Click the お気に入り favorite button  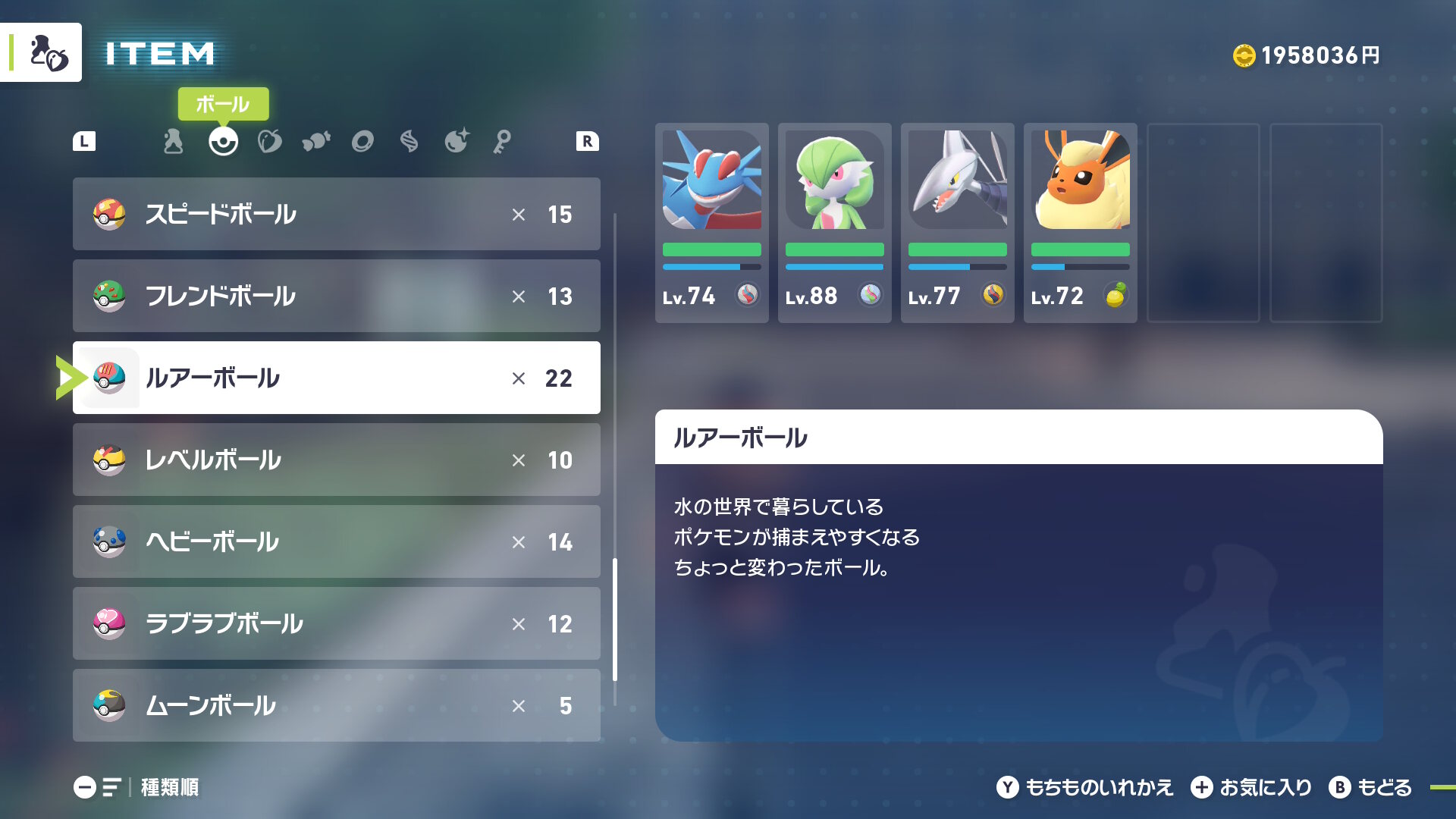(1251, 787)
